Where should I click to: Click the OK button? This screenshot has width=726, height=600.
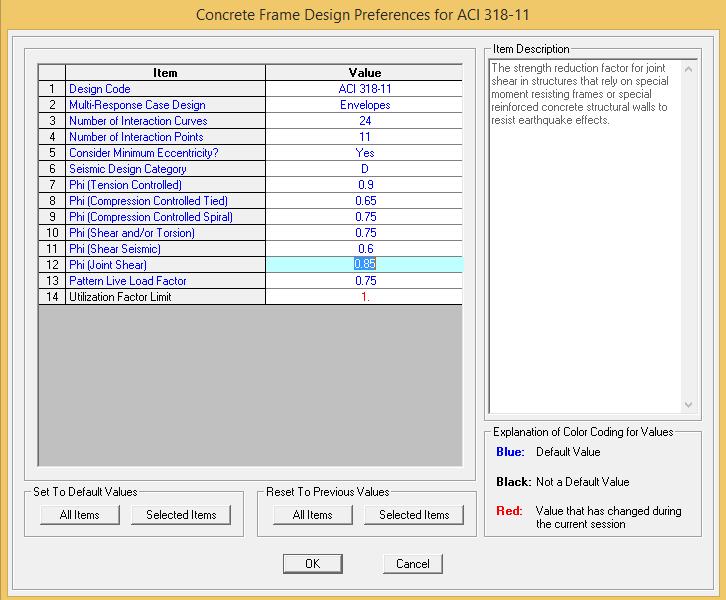point(313,563)
